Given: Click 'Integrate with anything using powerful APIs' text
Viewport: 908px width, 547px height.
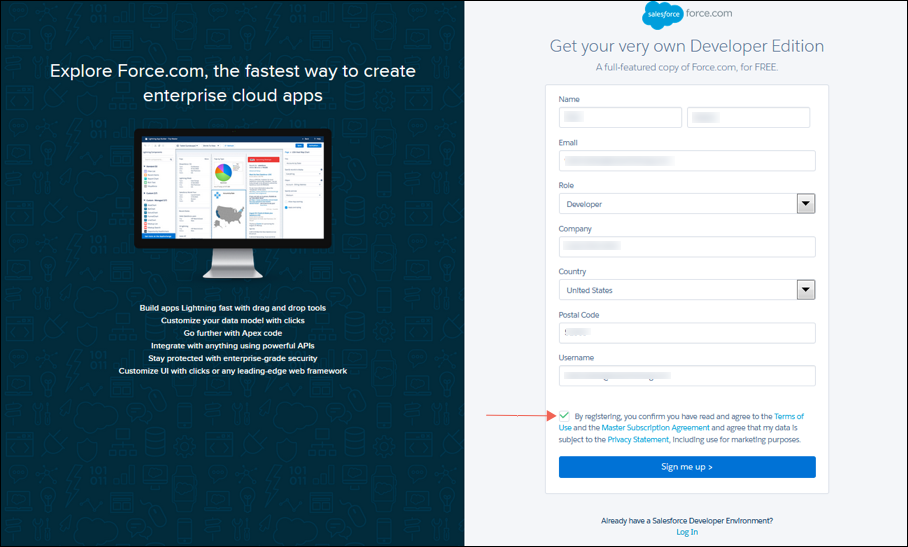Looking at the screenshot, I should tap(233, 346).
